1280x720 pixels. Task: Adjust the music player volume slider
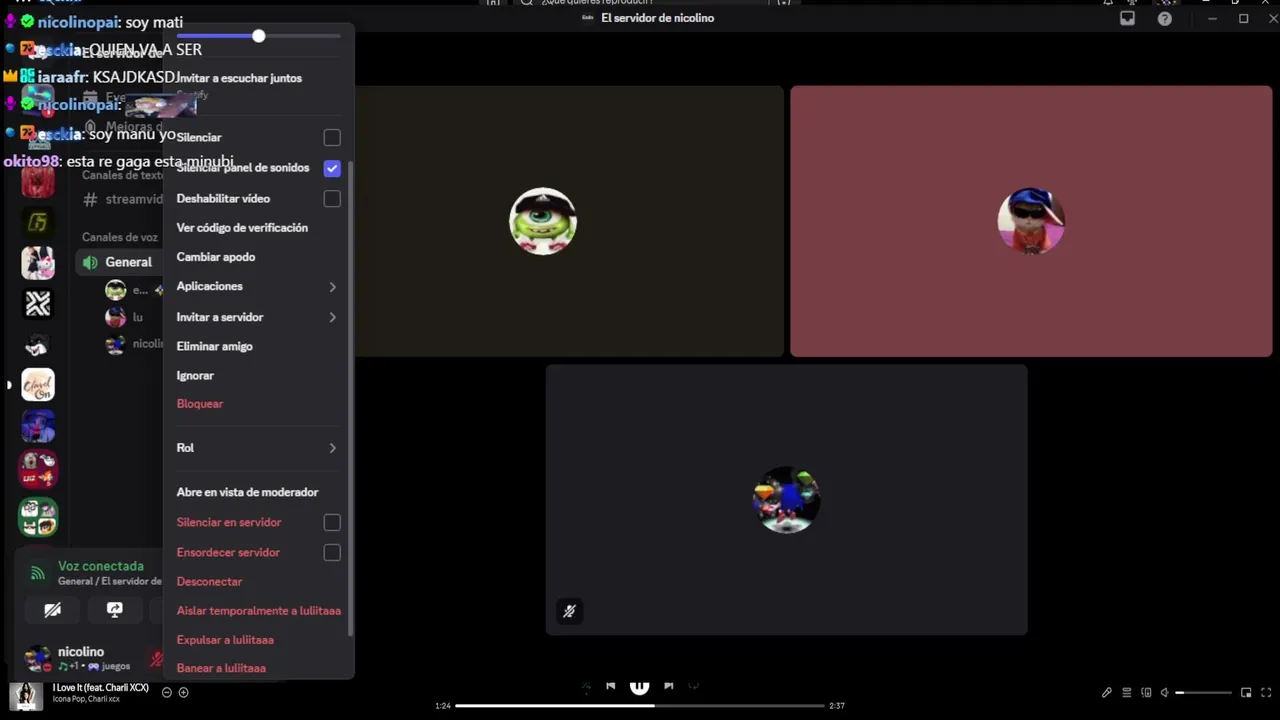coord(1203,692)
